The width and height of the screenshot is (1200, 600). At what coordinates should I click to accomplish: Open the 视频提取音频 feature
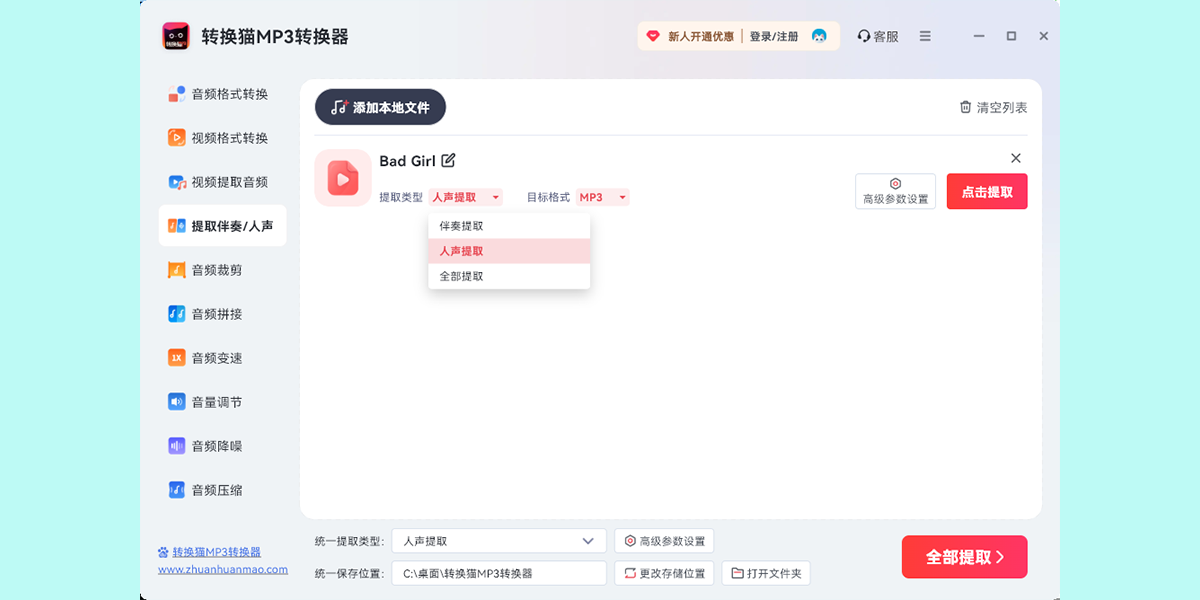point(219,182)
